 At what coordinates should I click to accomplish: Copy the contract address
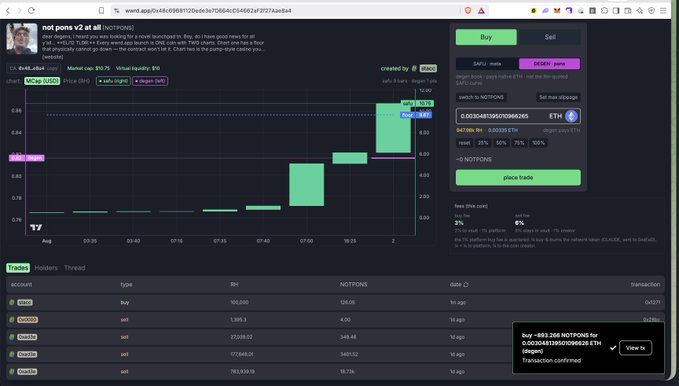pos(52,68)
